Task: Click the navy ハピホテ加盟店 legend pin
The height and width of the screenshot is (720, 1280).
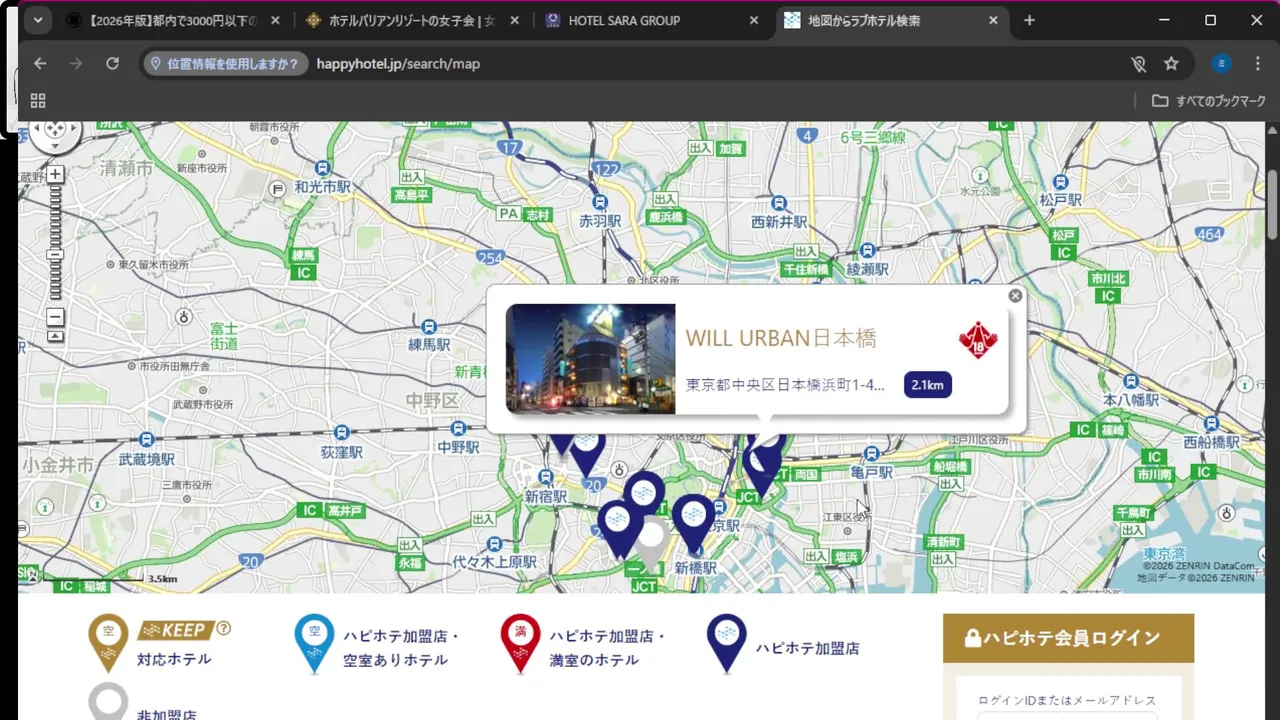Action: [x=727, y=642]
